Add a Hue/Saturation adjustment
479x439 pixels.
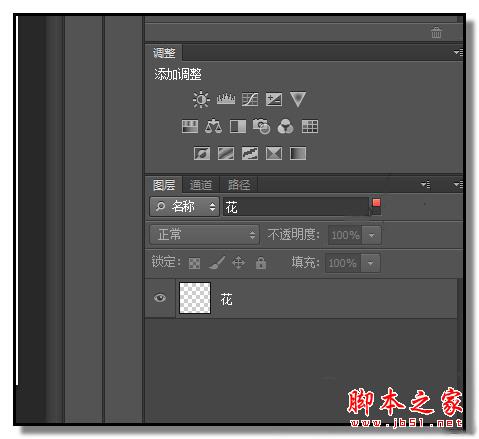click(x=190, y=127)
